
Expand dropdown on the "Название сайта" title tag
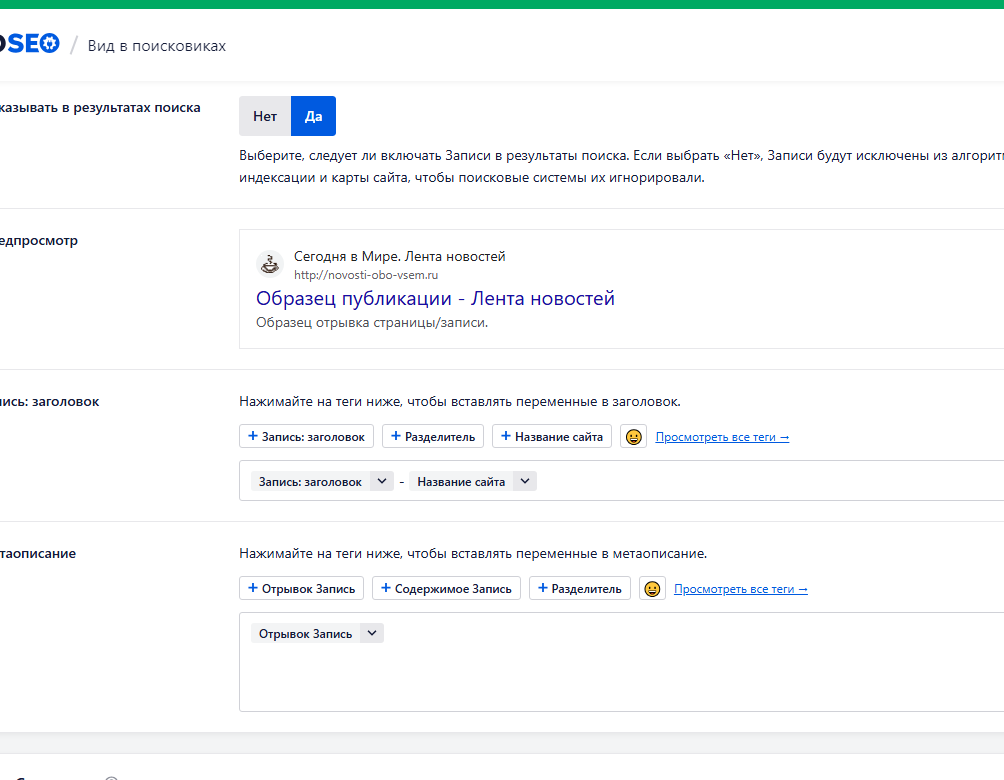525,481
